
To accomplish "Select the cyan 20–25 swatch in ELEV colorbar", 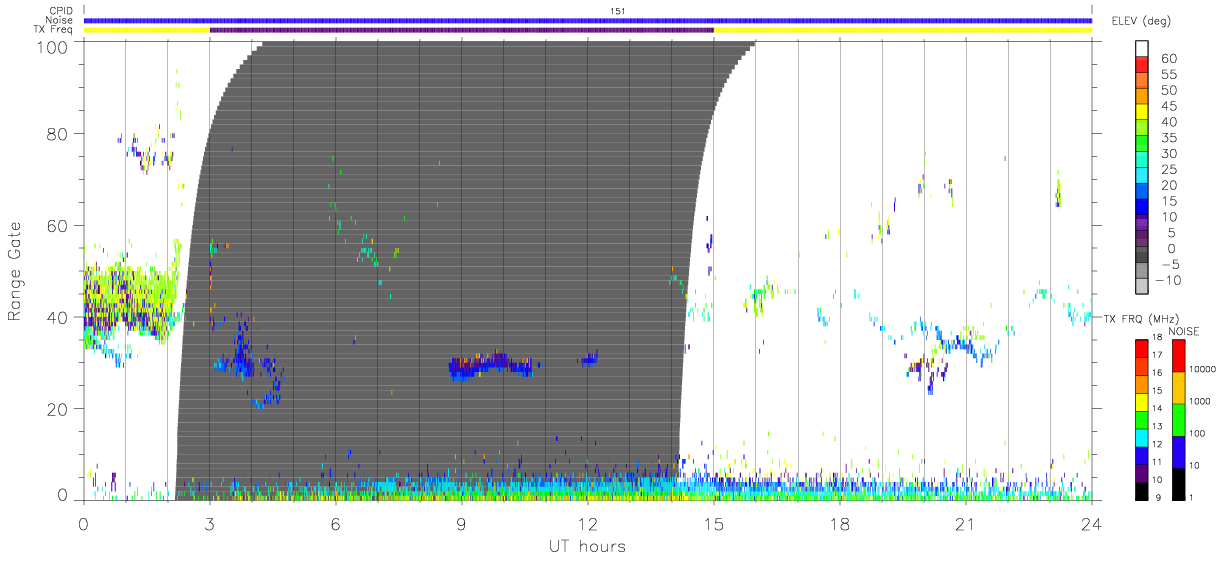I will [x=1141, y=177].
